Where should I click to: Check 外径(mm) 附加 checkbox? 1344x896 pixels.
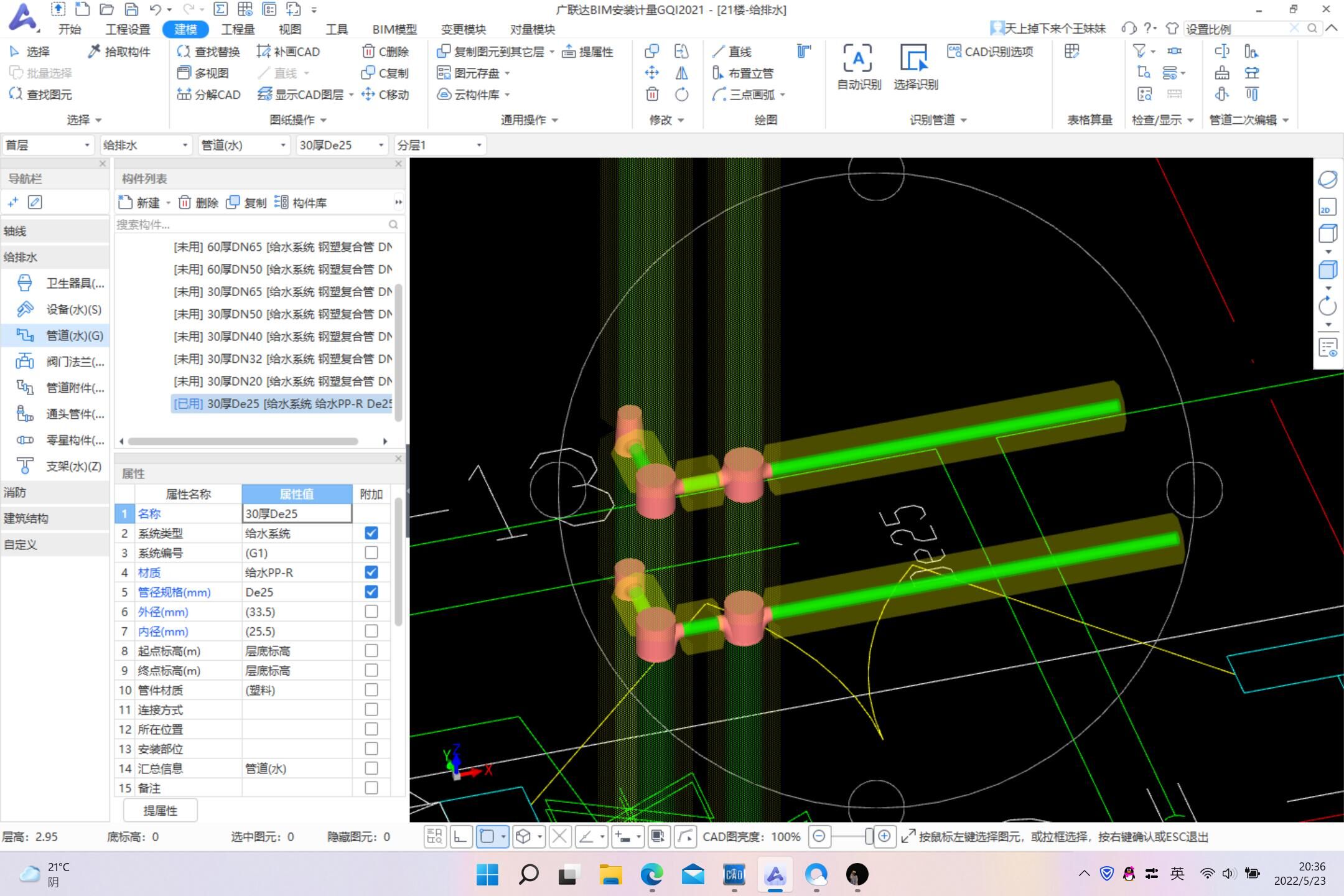click(371, 612)
